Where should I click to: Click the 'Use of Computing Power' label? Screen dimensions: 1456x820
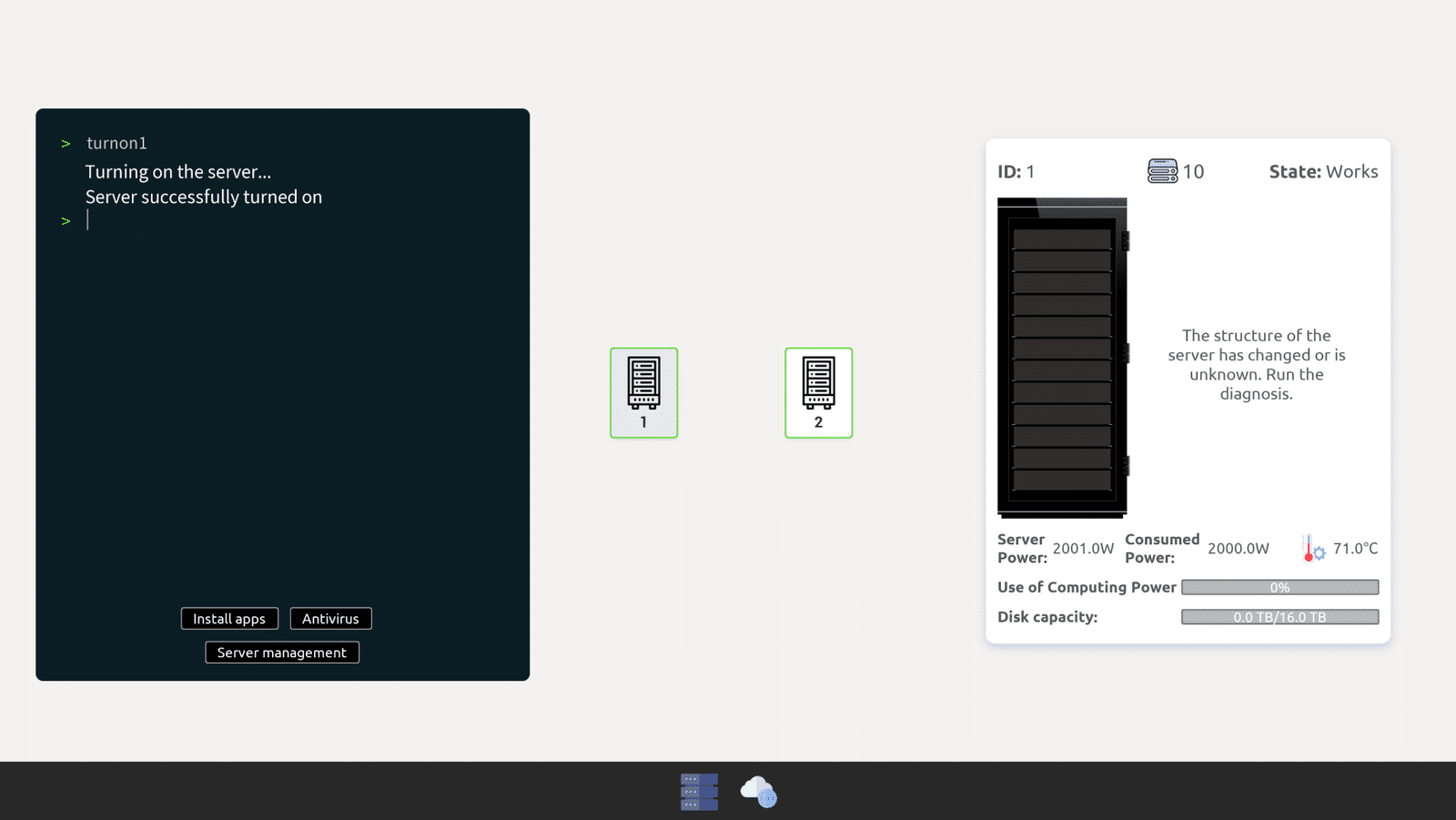(1087, 587)
